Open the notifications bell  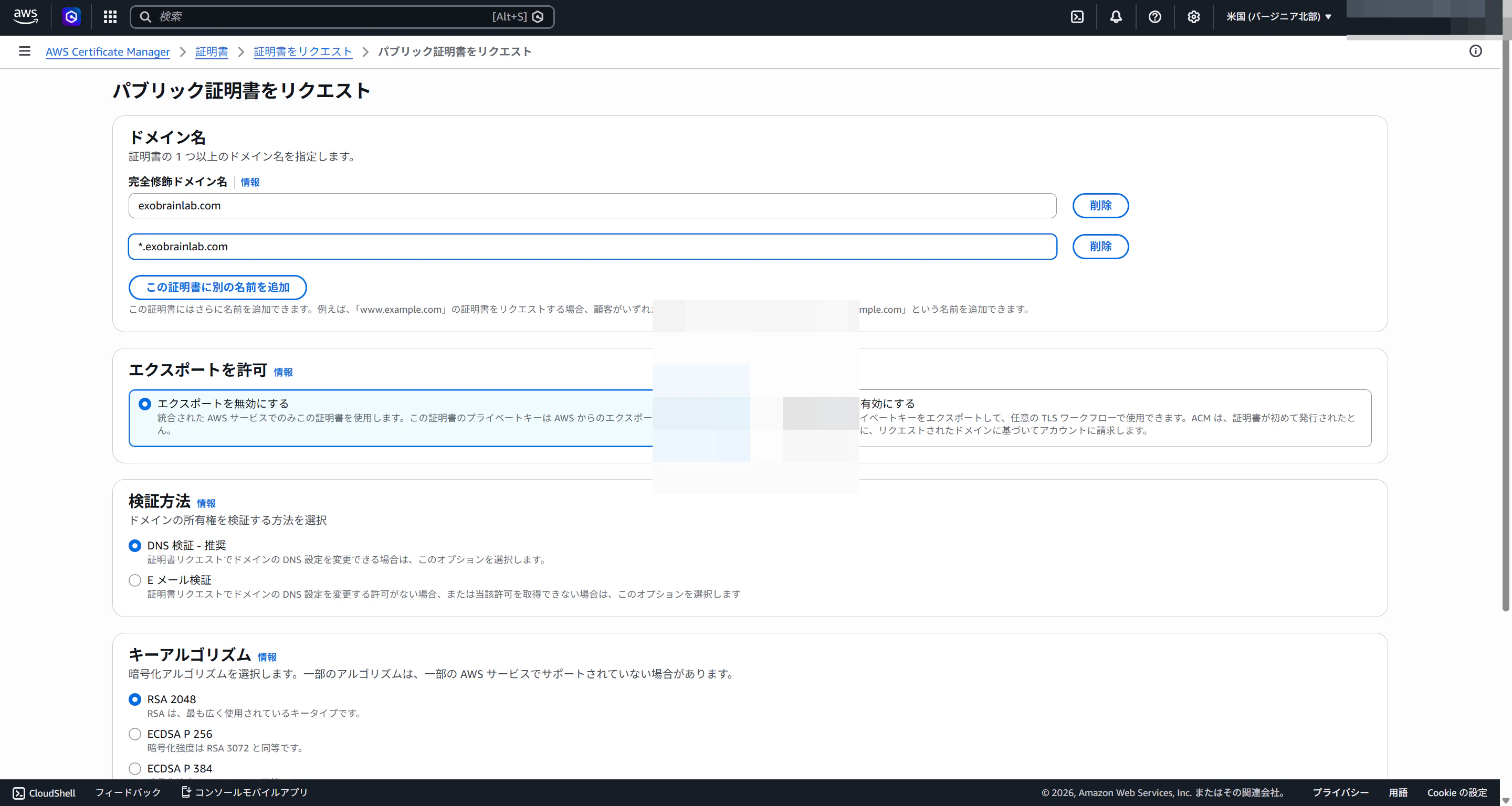[1116, 16]
